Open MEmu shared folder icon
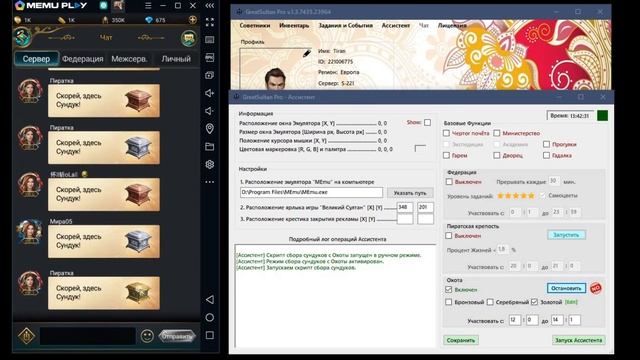 point(210,146)
